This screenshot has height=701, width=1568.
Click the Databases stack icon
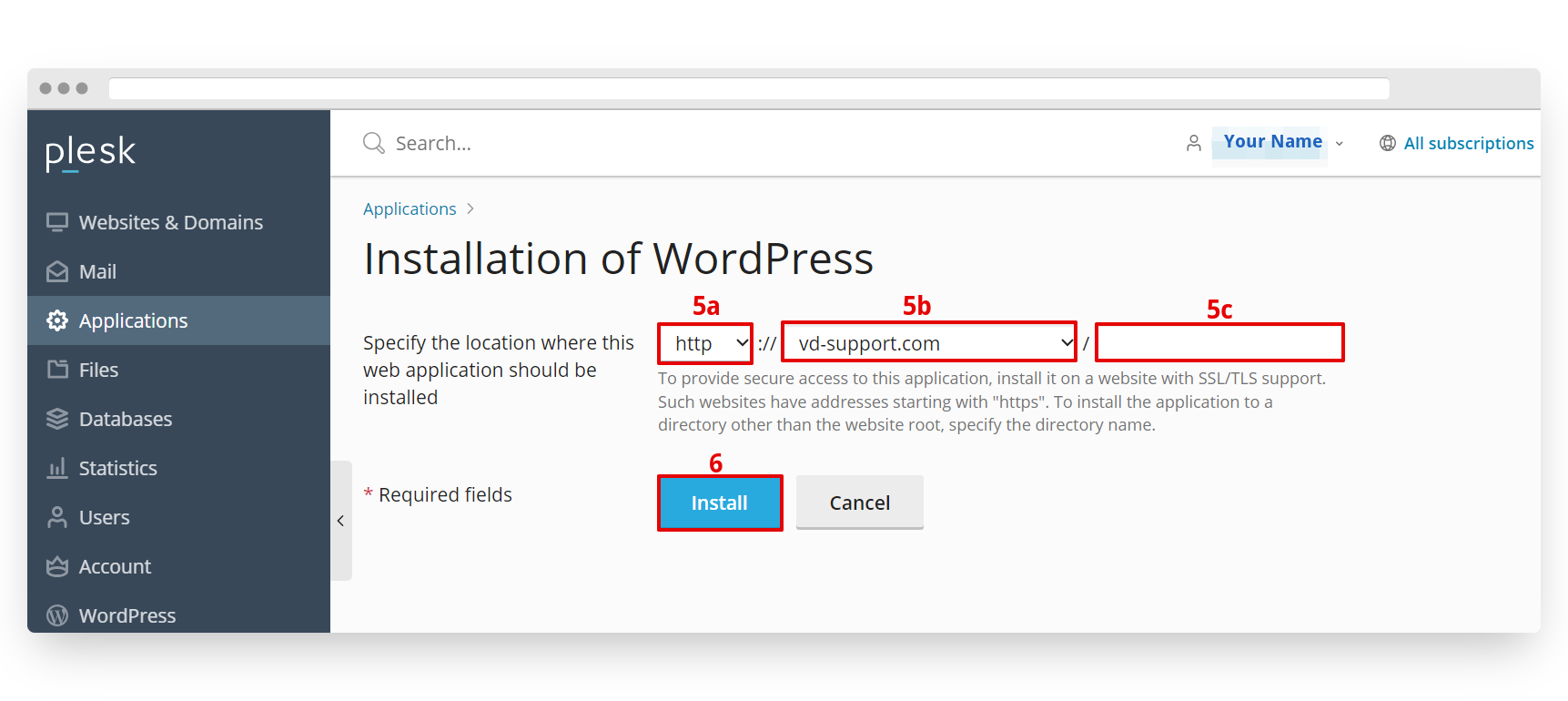click(57, 419)
